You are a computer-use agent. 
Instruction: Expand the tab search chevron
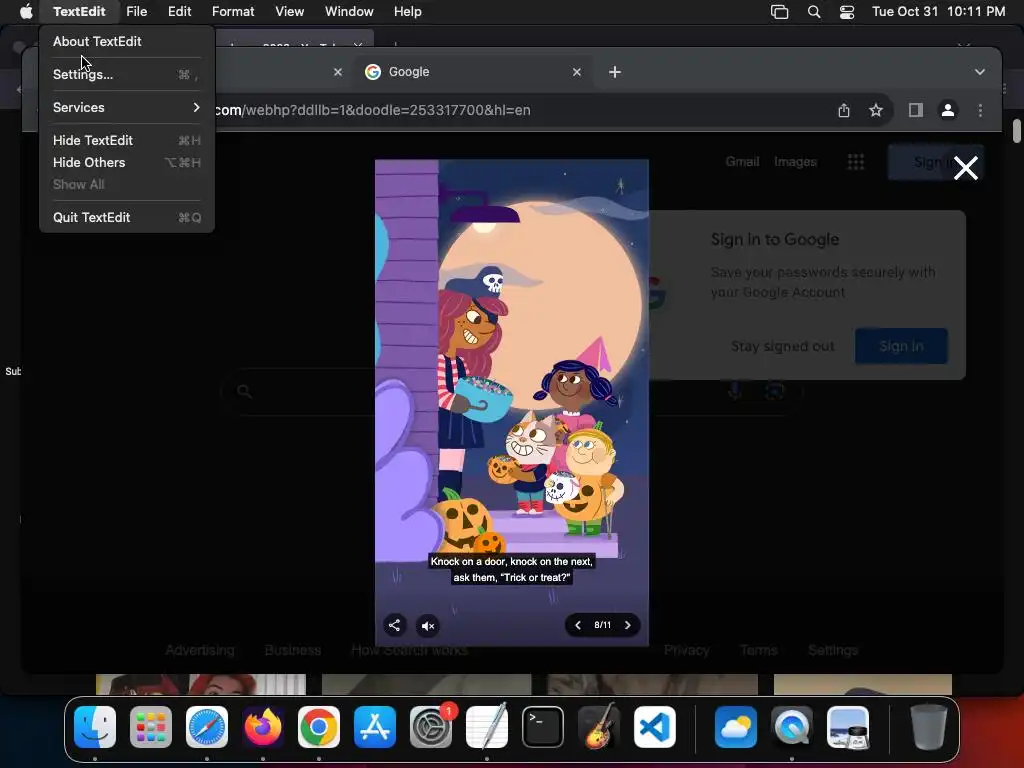[x=980, y=72]
